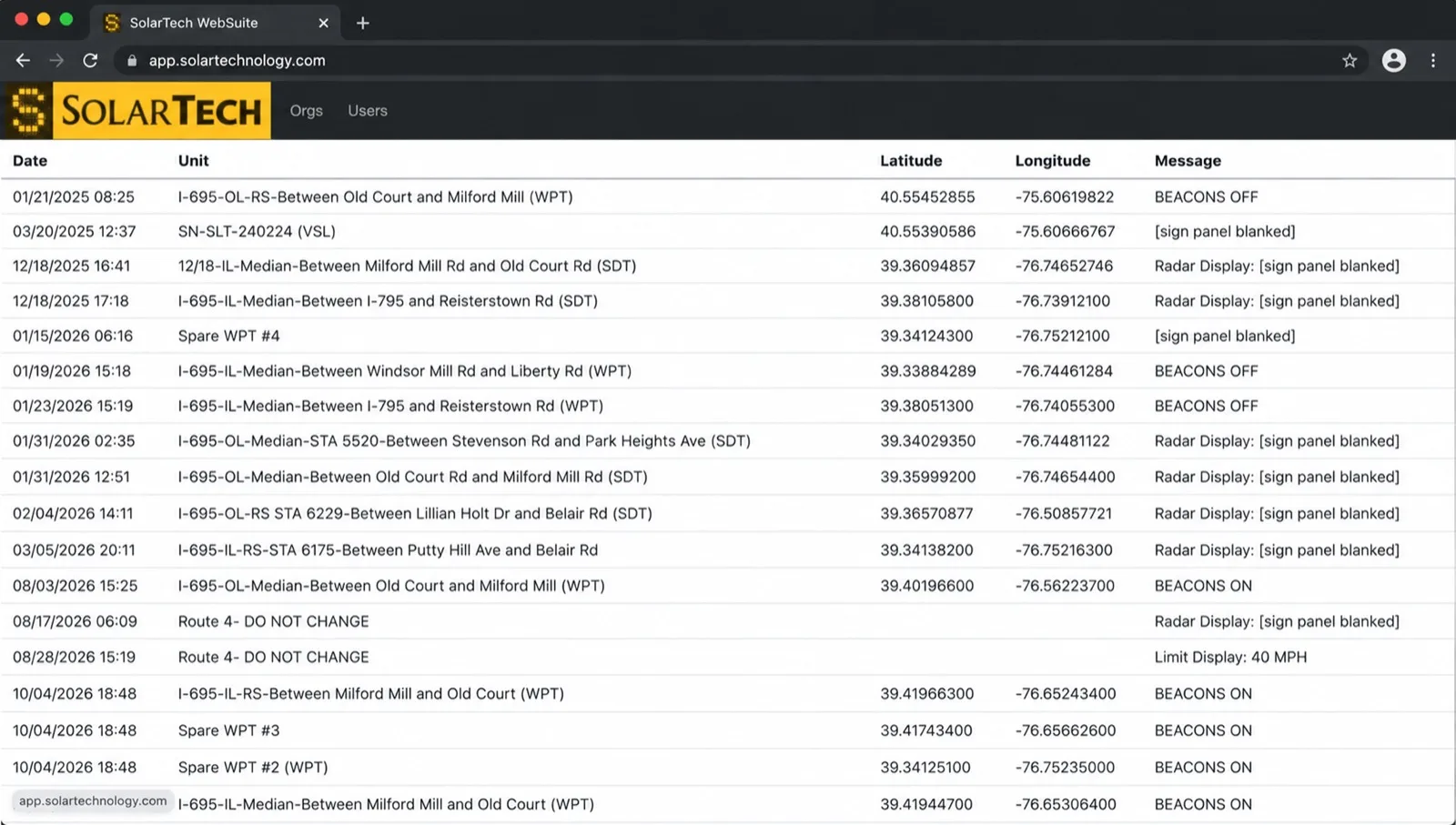Reload the page with the refresh icon
The width and height of the screenshot is (1456, 825).
[x=90, y=60]
